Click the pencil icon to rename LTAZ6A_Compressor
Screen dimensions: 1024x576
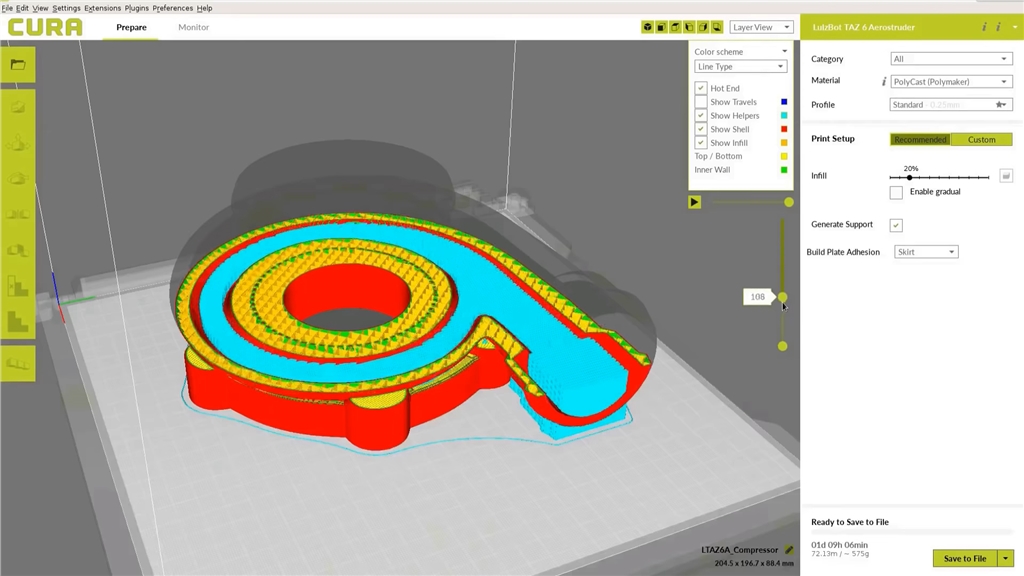tap(789, 550)
